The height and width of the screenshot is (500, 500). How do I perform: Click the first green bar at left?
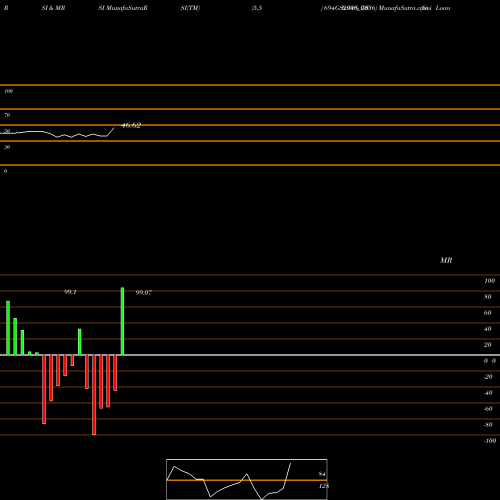coord(8,328)
